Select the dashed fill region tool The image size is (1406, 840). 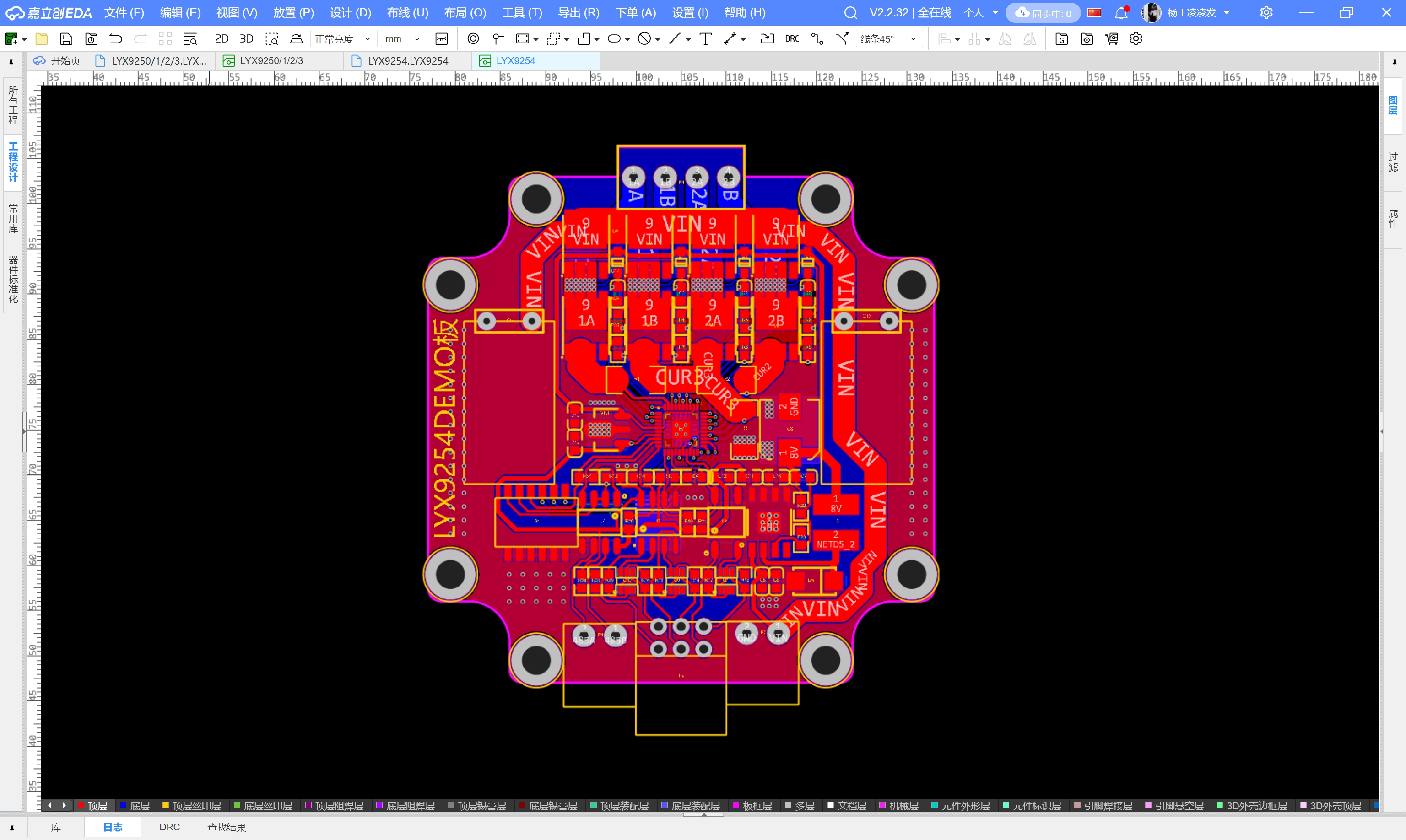point(553,38)
